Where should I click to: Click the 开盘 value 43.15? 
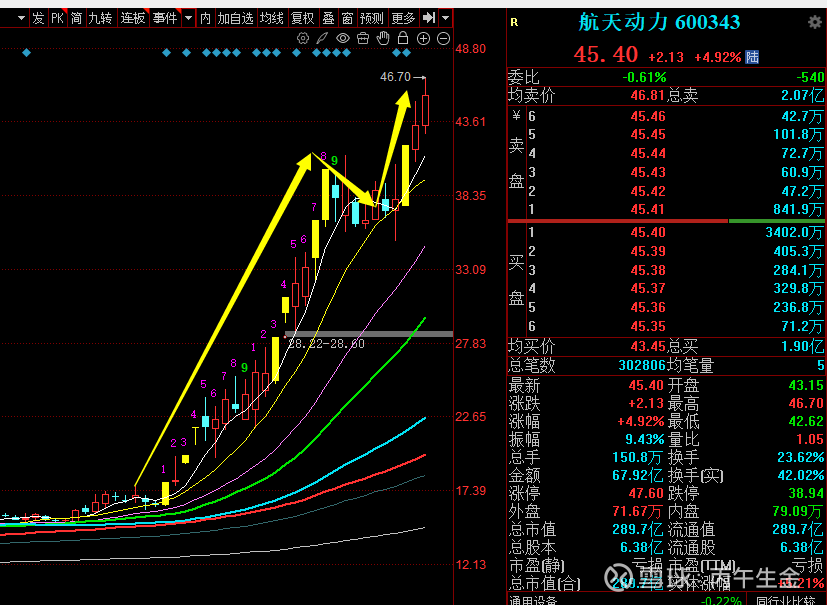[806, 385]
